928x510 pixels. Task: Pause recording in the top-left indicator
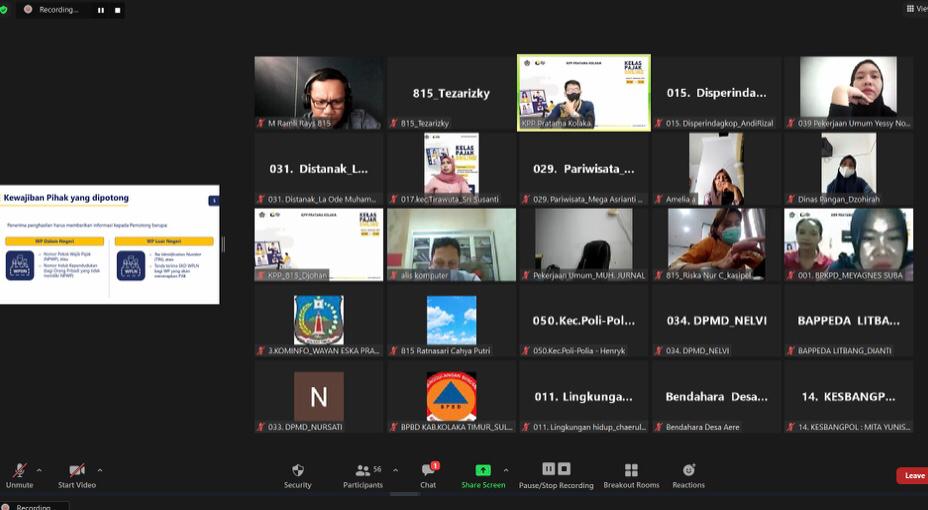pos(100,10)
